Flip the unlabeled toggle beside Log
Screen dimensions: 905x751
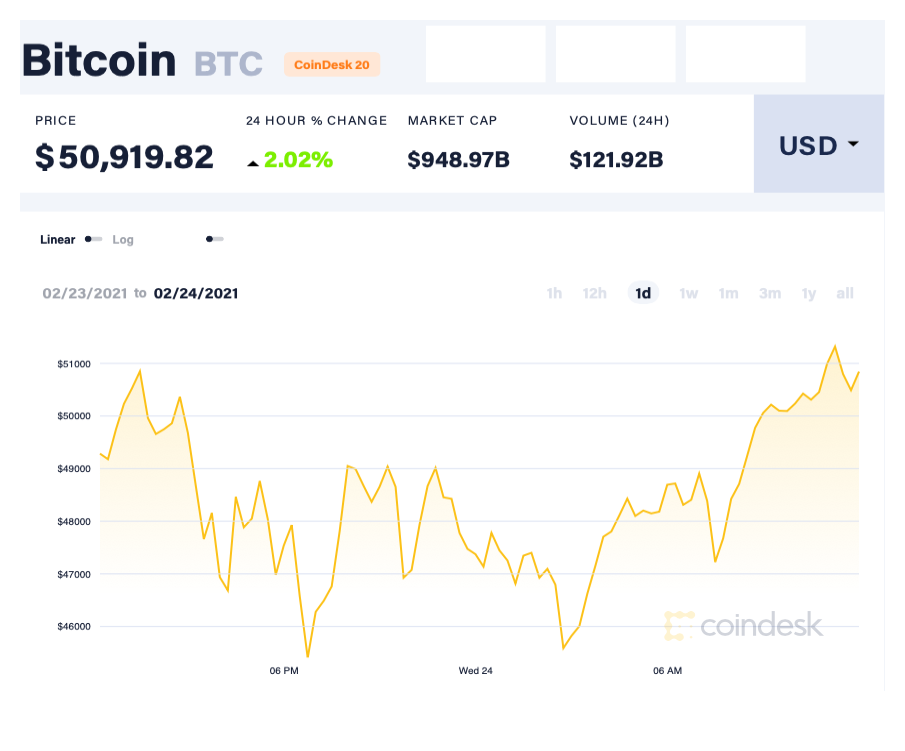214,240
